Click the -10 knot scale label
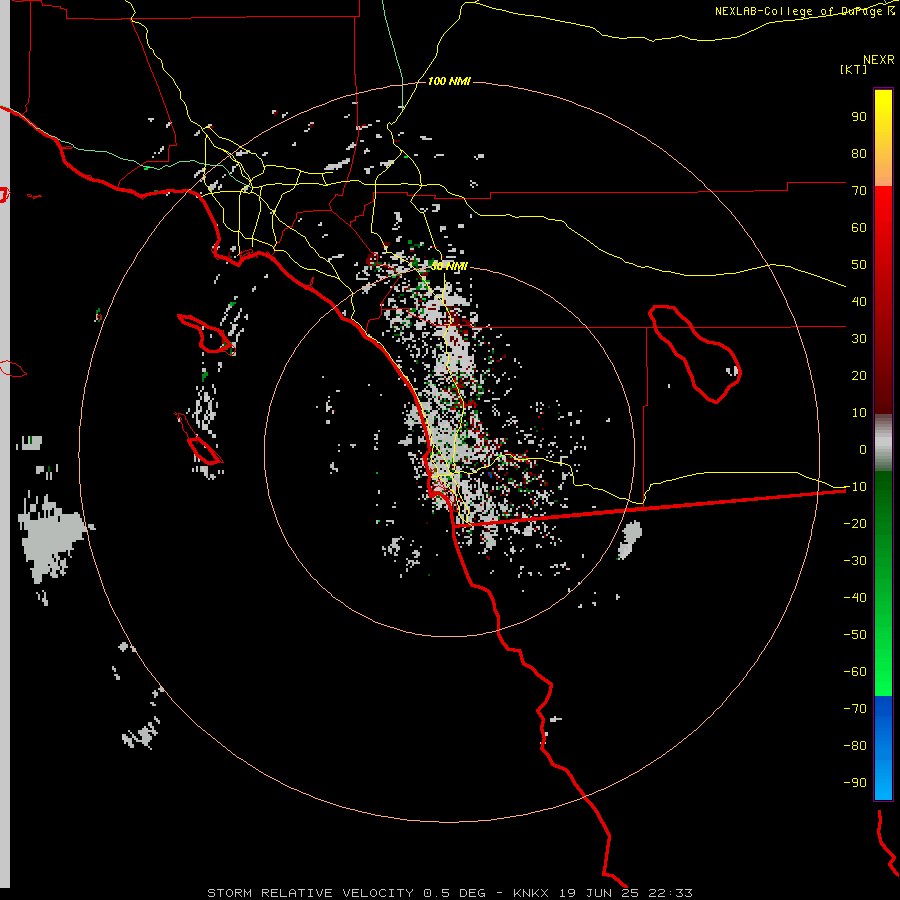Image resolution: width=900 pixels, height=900 pixels. tap(855, 487)
